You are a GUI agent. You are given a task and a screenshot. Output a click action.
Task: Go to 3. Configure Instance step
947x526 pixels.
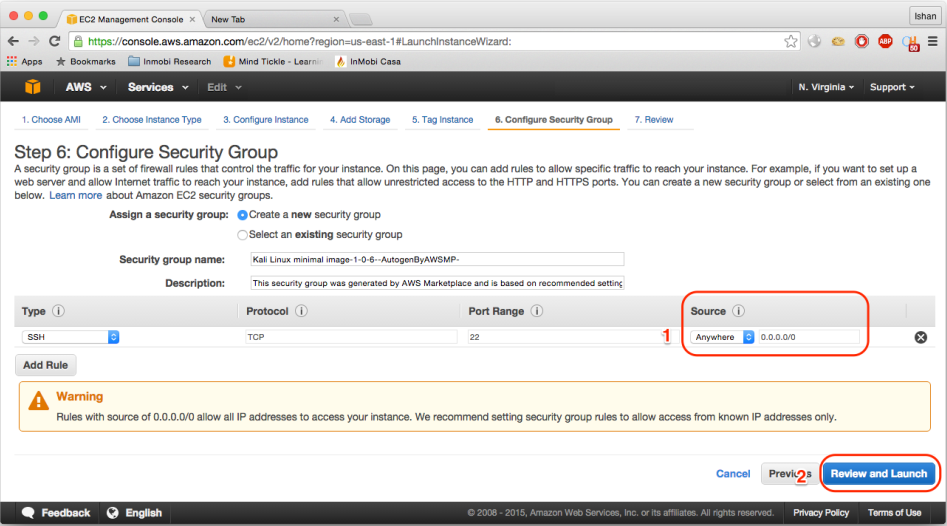266,120
